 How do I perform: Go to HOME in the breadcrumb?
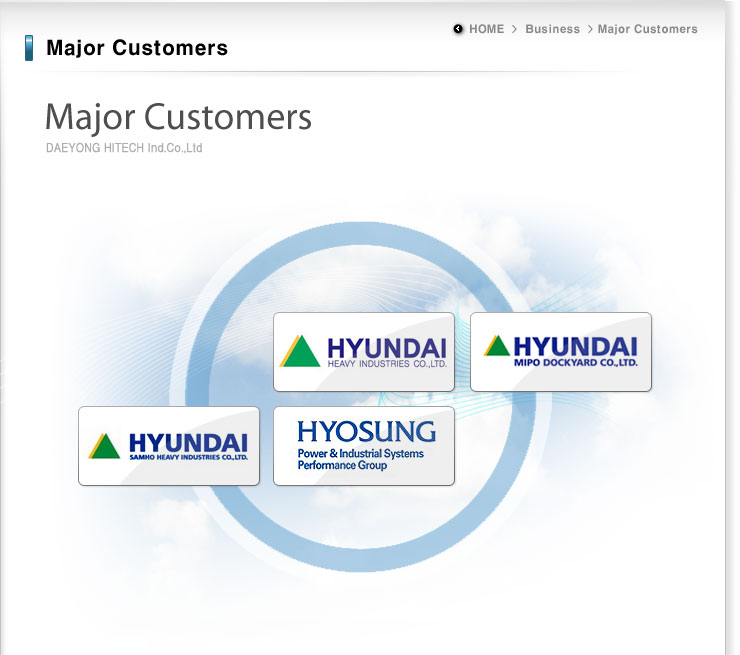(x=486, y=29)
